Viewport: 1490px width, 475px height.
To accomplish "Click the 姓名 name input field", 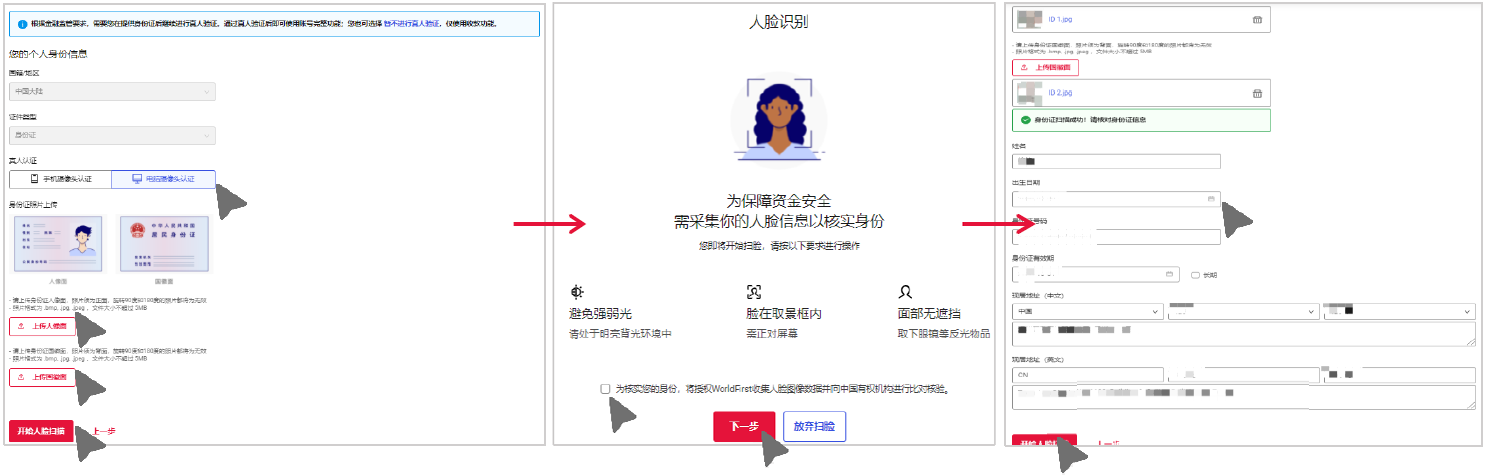I will (x=1116, y=161).
